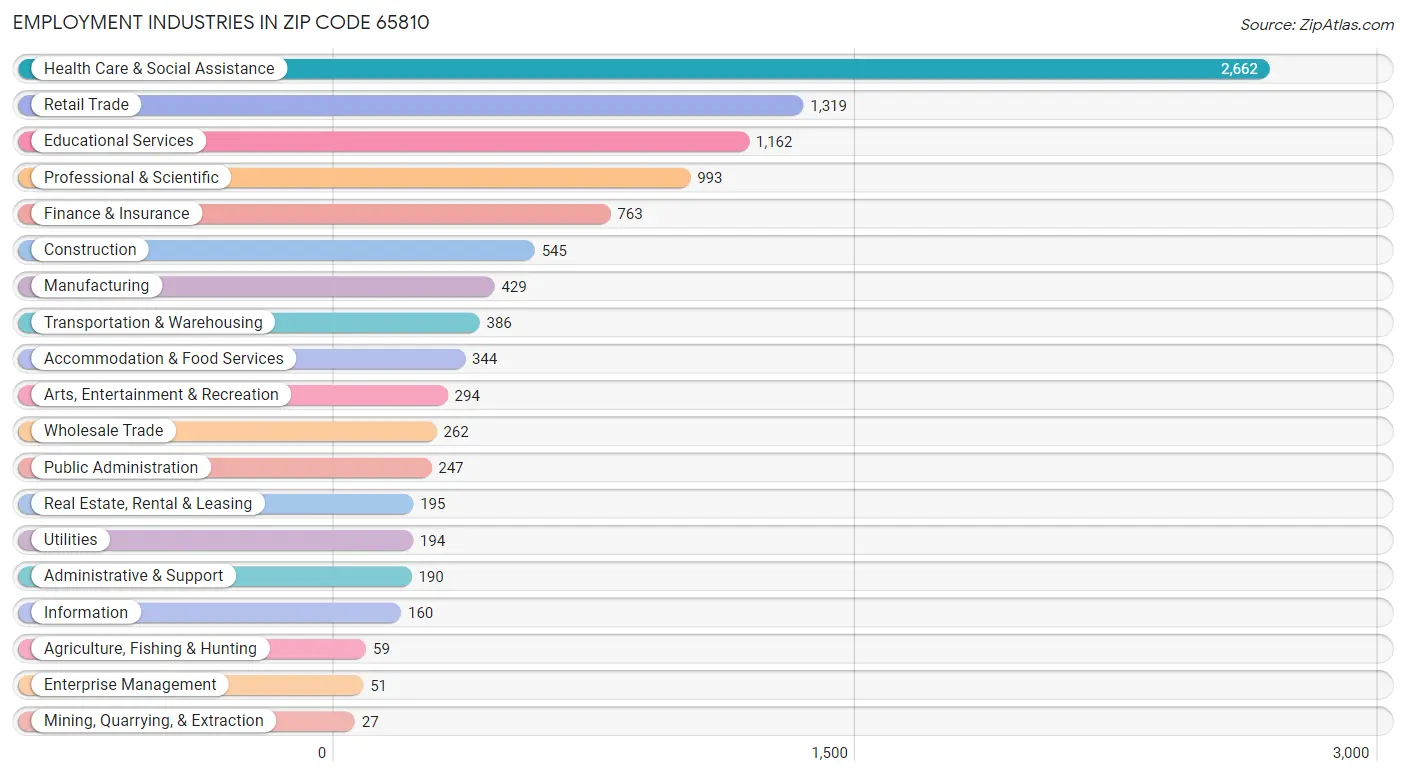
Task: Click the 294 Arts value
Action: point(467,396)
